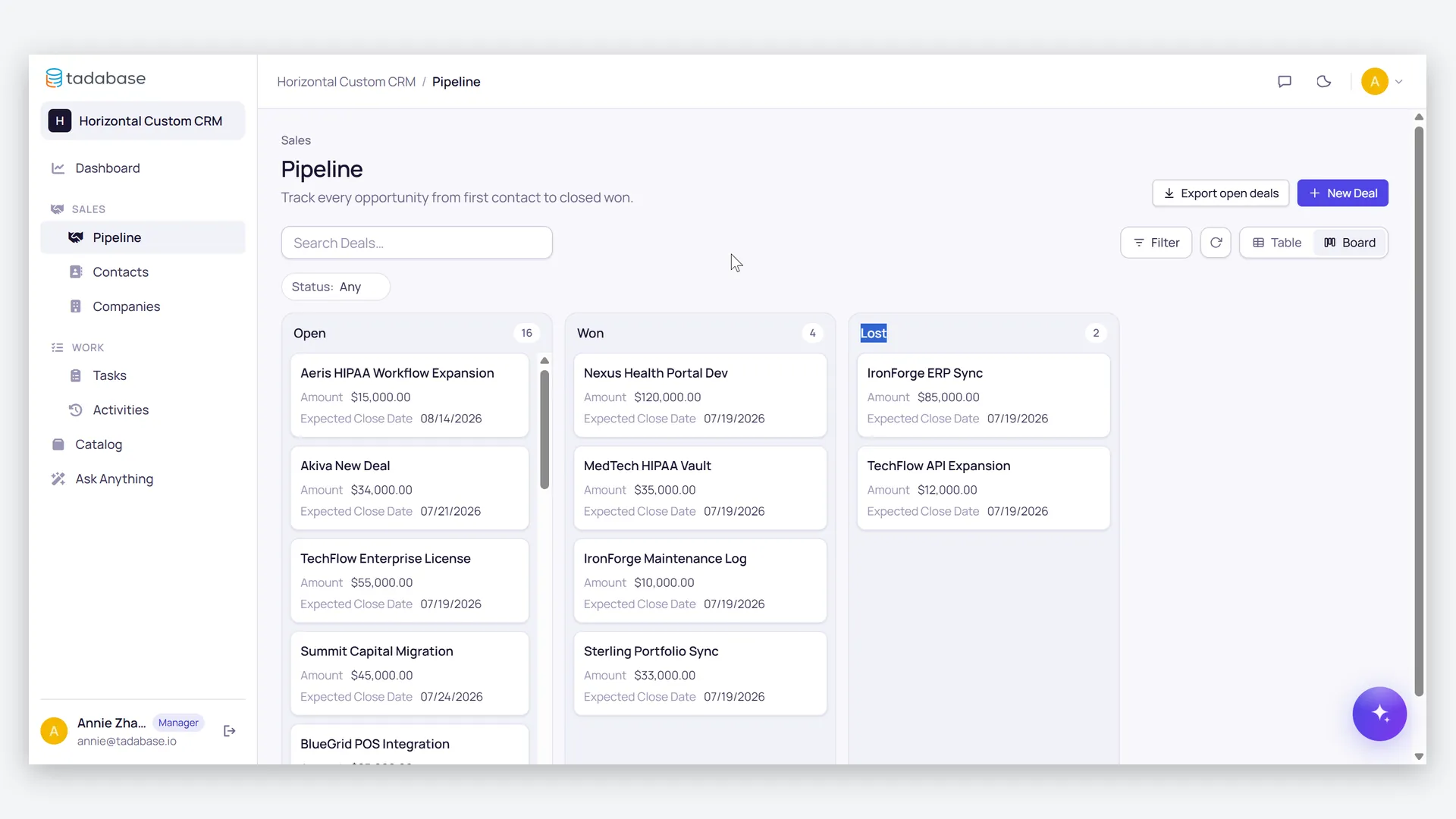Create a New Deal
This screenshot has width=1456, height=819.
point(1343,193)
